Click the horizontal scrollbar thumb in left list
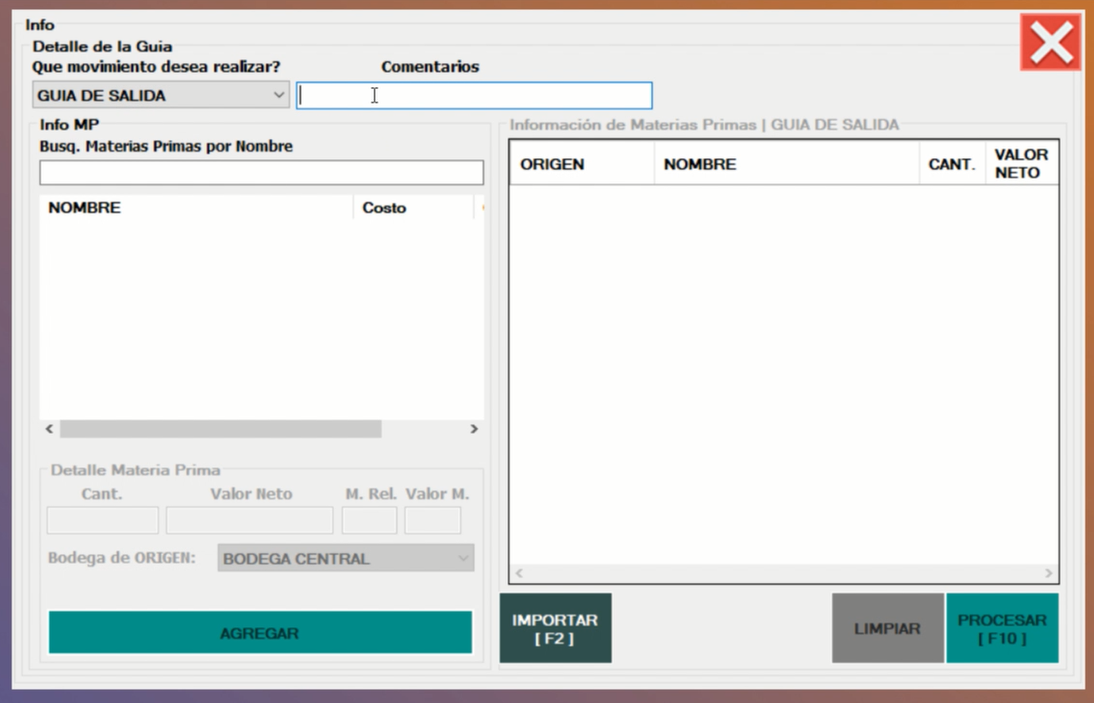Viewport: 1094px width, 703px height. [220, 429]
